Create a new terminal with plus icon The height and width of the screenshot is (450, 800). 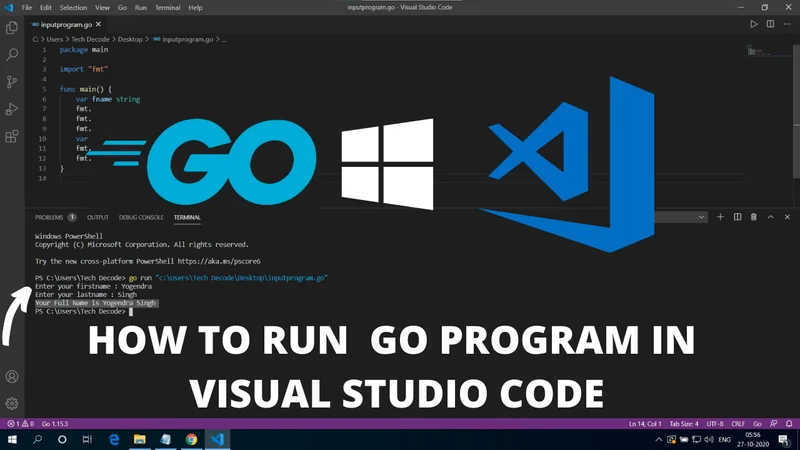pos(720,217)
